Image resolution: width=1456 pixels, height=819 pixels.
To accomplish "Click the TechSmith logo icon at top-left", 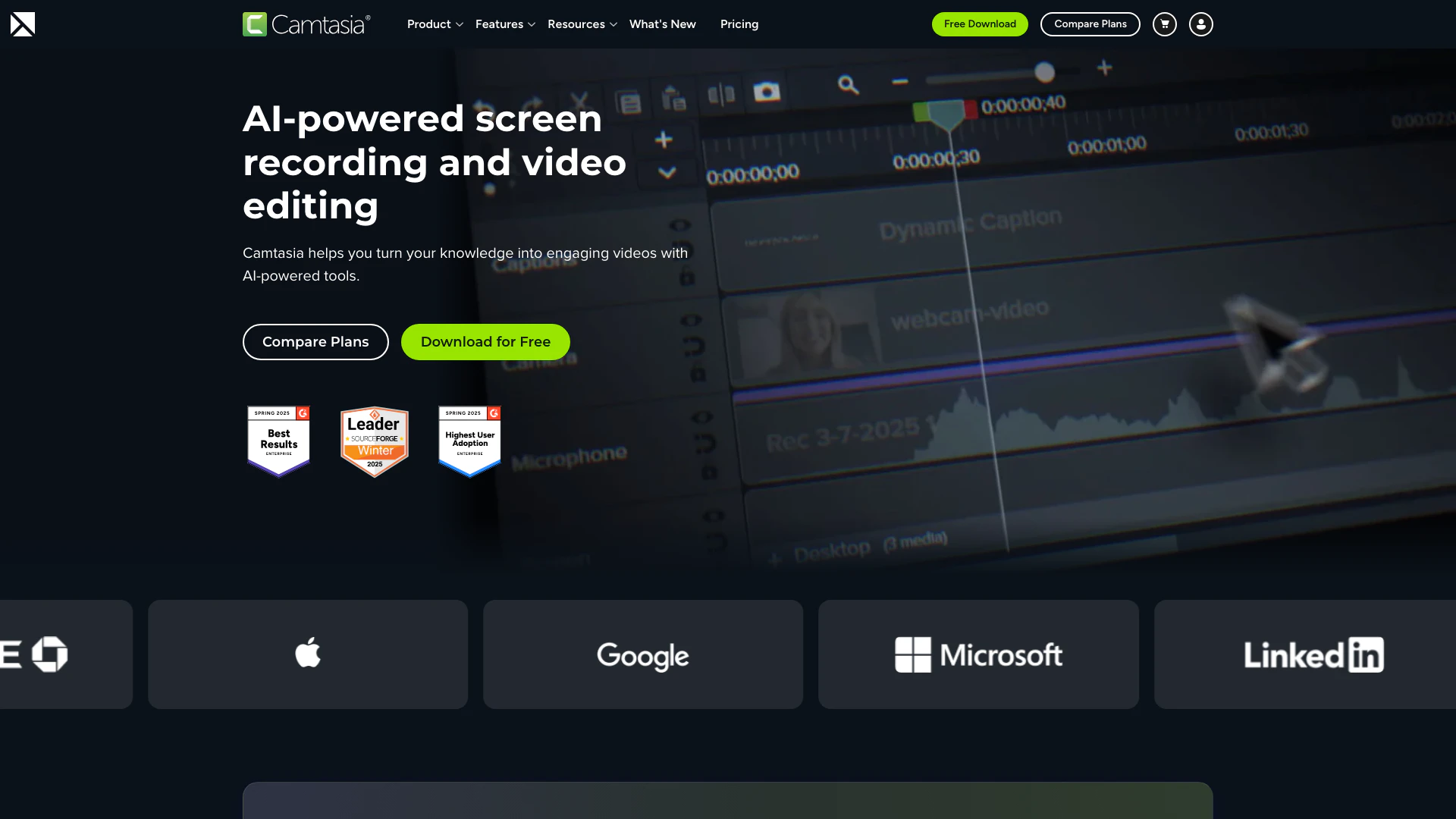I will click(23, 24).
